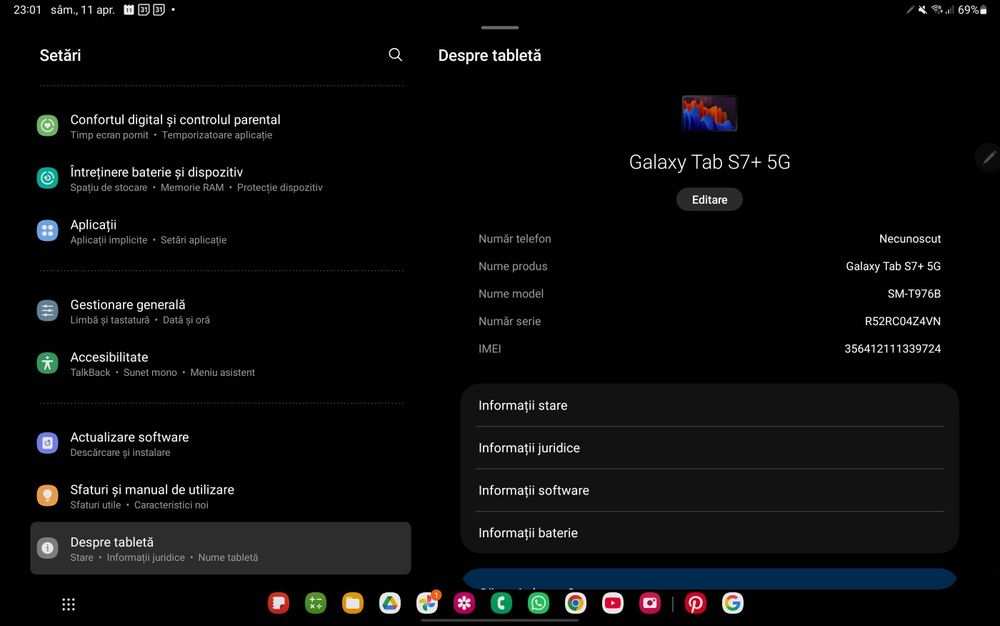
Task: Tap the Despre tabletă info icon
Action: click(47, 548)
